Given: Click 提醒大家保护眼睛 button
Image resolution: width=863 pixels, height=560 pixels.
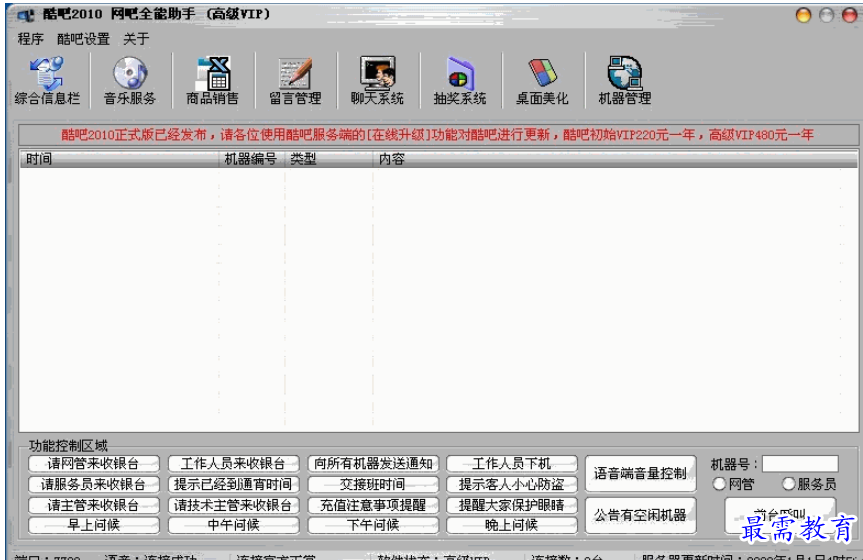Looking at the screenshot, I should (x=512, y=505).
